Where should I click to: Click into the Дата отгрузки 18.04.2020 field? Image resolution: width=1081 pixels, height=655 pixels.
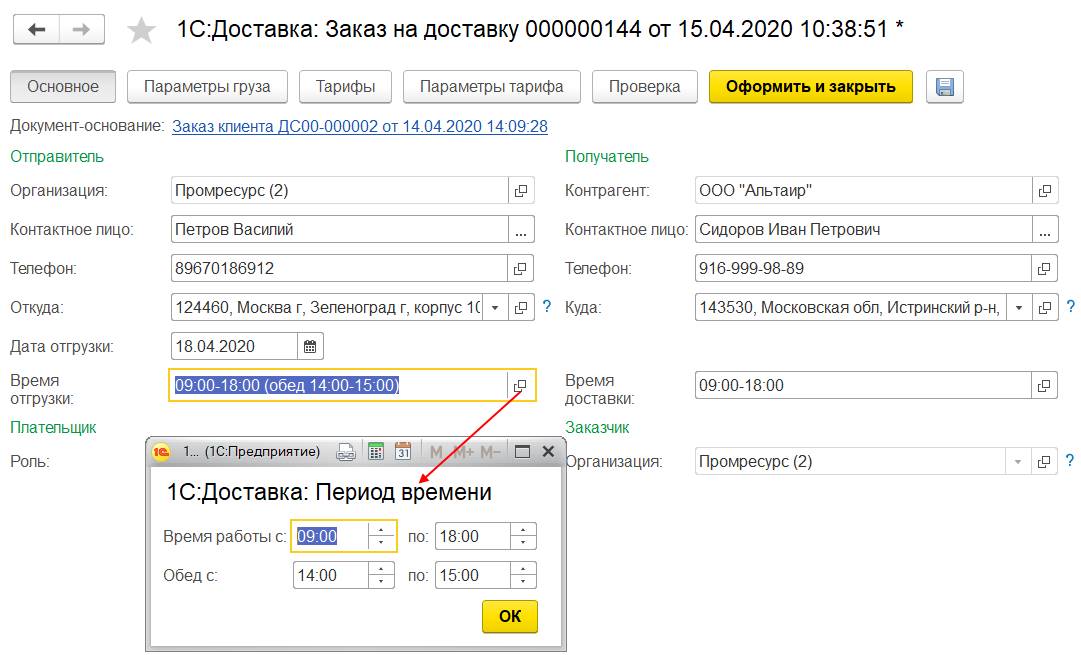[x=234, y=347]
